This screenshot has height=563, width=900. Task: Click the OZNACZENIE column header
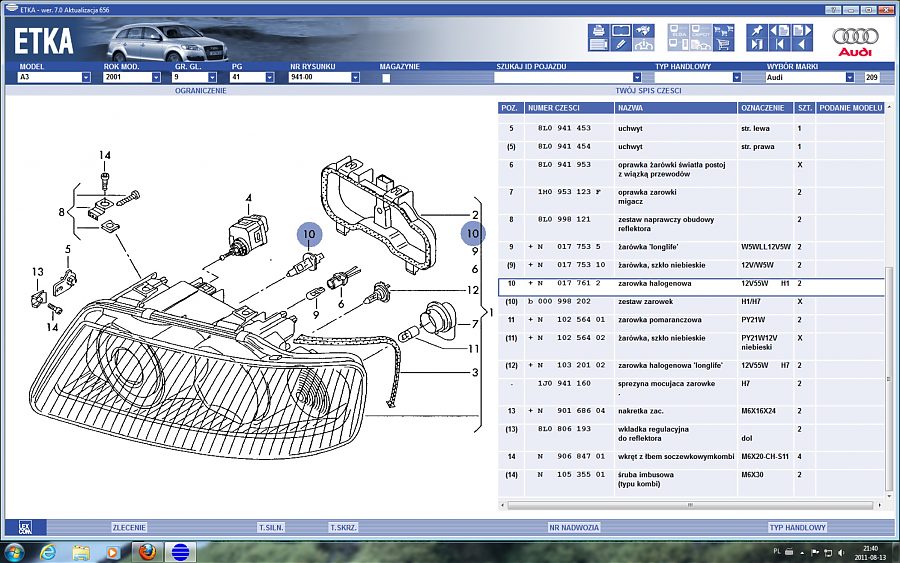[765, 108]
